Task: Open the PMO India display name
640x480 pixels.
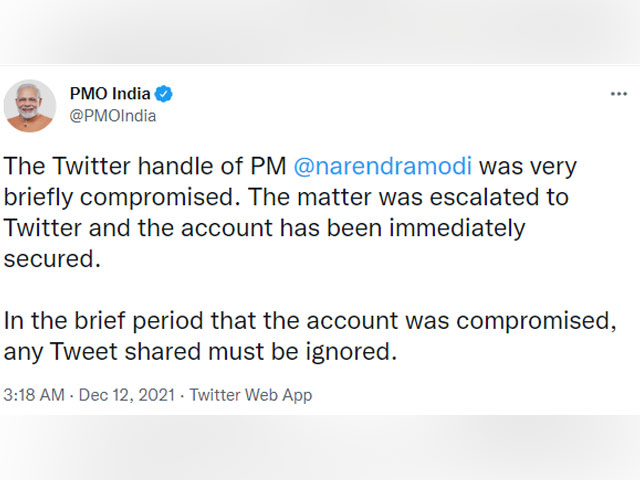Action: coord(110,94)
